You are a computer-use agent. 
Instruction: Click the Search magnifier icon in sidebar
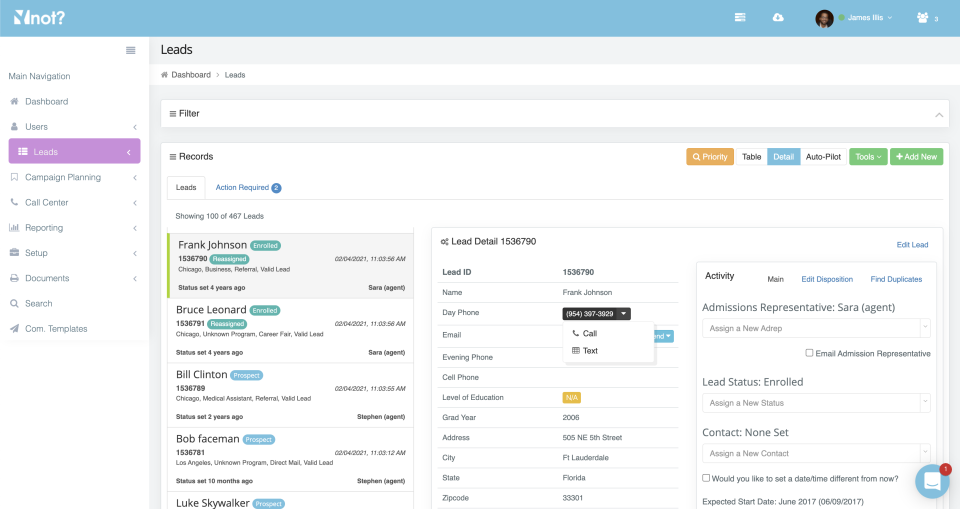(x=14, y=303)
